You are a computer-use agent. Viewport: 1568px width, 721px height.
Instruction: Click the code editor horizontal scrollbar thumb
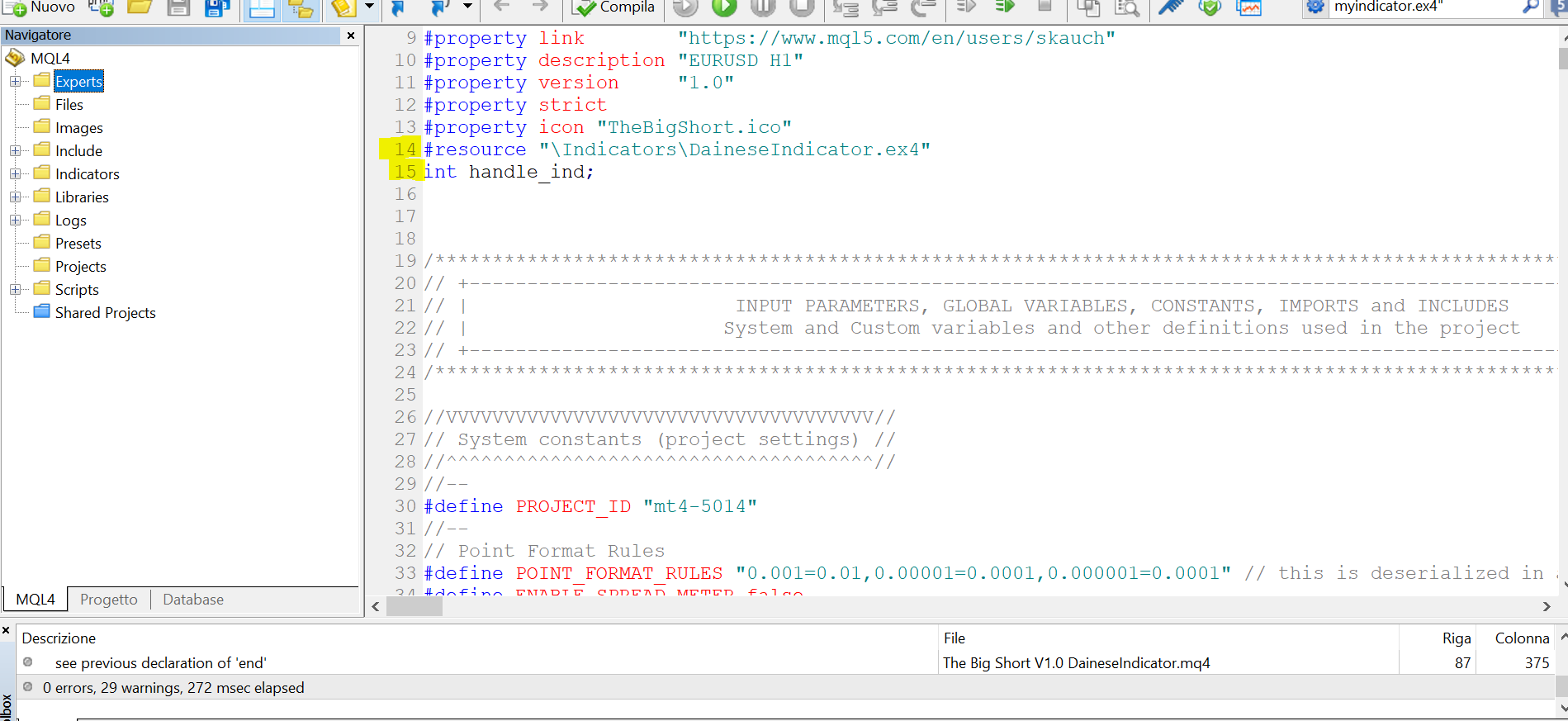(415, 606)
